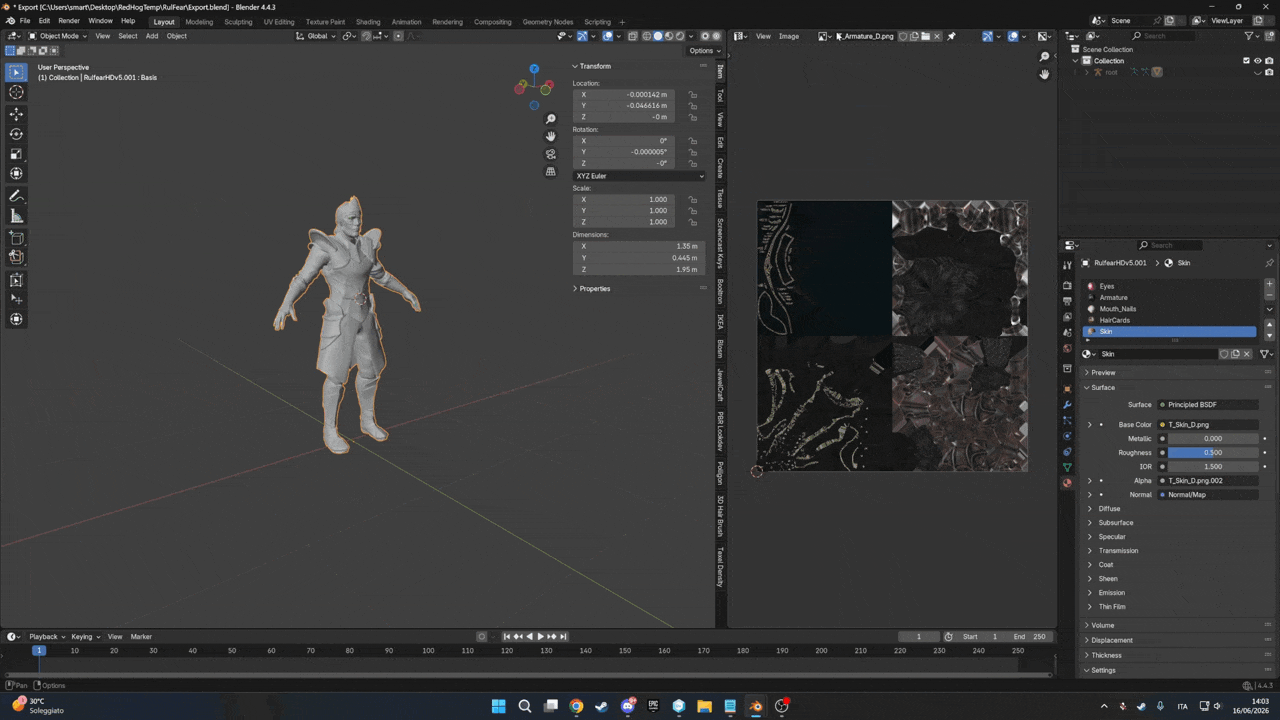The height and width of the screenshot is (720, 1280).
Task: Open the Output properties tab icon
Action: coord(1067,301)
